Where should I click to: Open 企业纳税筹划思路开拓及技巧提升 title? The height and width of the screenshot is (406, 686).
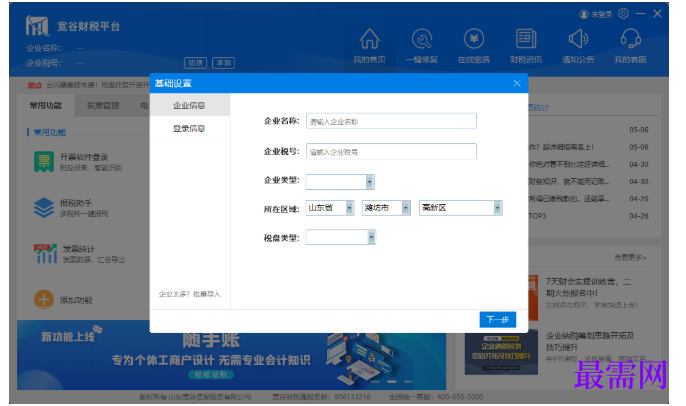click(590, 341)
